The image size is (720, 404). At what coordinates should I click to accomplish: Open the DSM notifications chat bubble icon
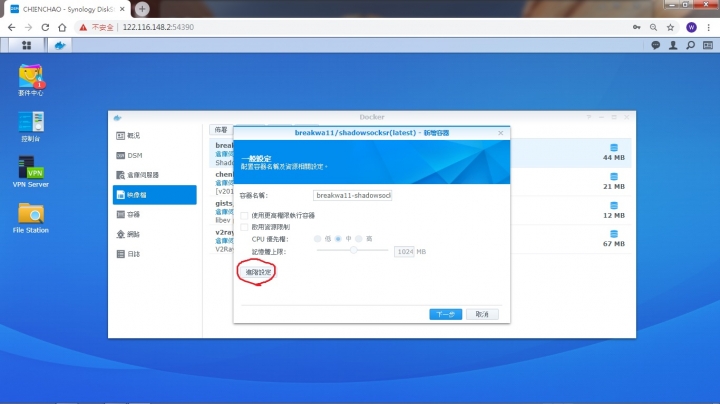pyautogui.click(x=655, y=45)
